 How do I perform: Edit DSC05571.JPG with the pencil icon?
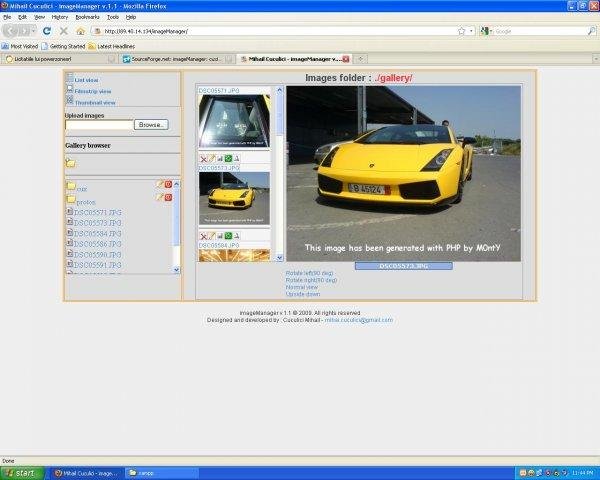coord(212,158)
